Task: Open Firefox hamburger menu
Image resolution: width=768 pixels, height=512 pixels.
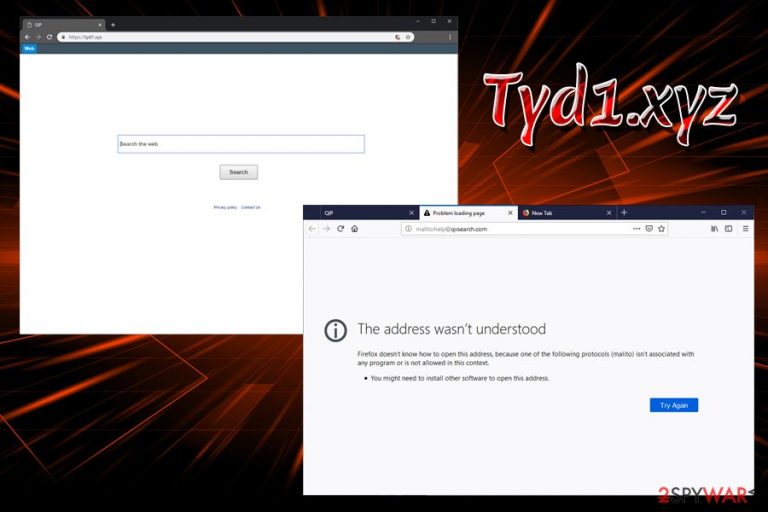Action: [x=745, y=228]
